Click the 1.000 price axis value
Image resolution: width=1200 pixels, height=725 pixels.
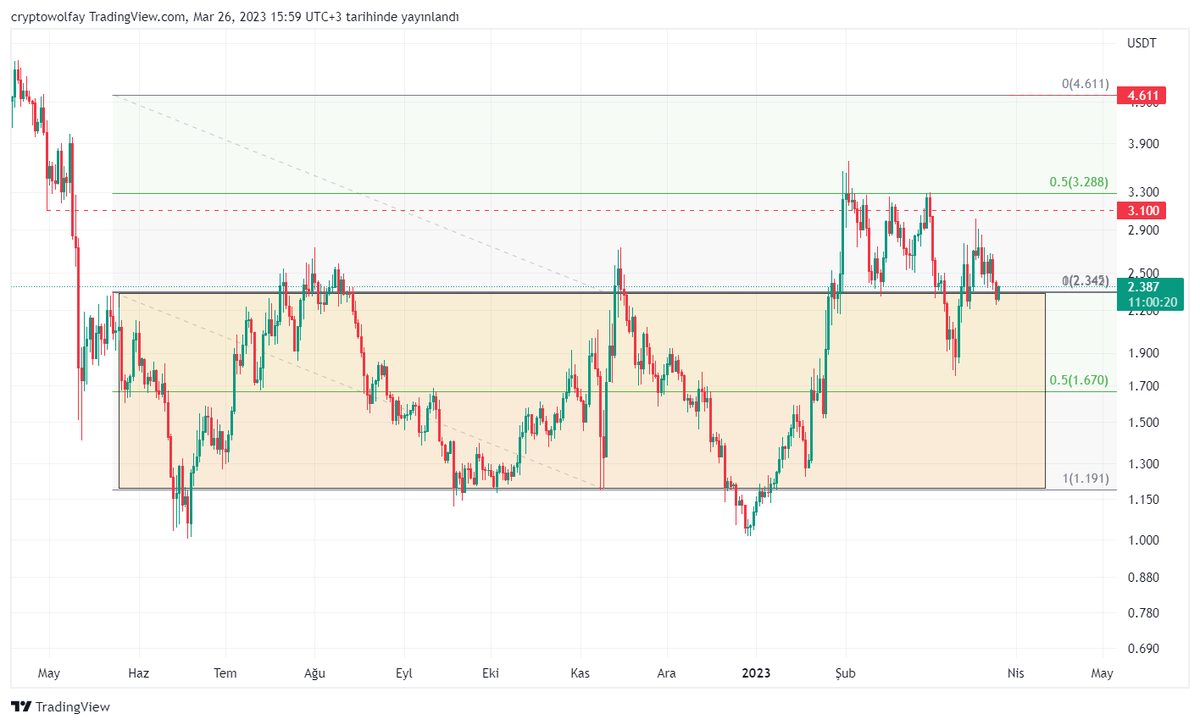[x=1143, y=541]
